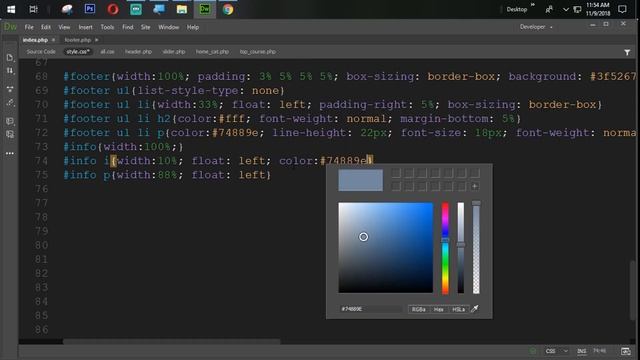Viewport: 640px width, 360px height.
Task: Open the Site menu
Action: click(146, 27)
